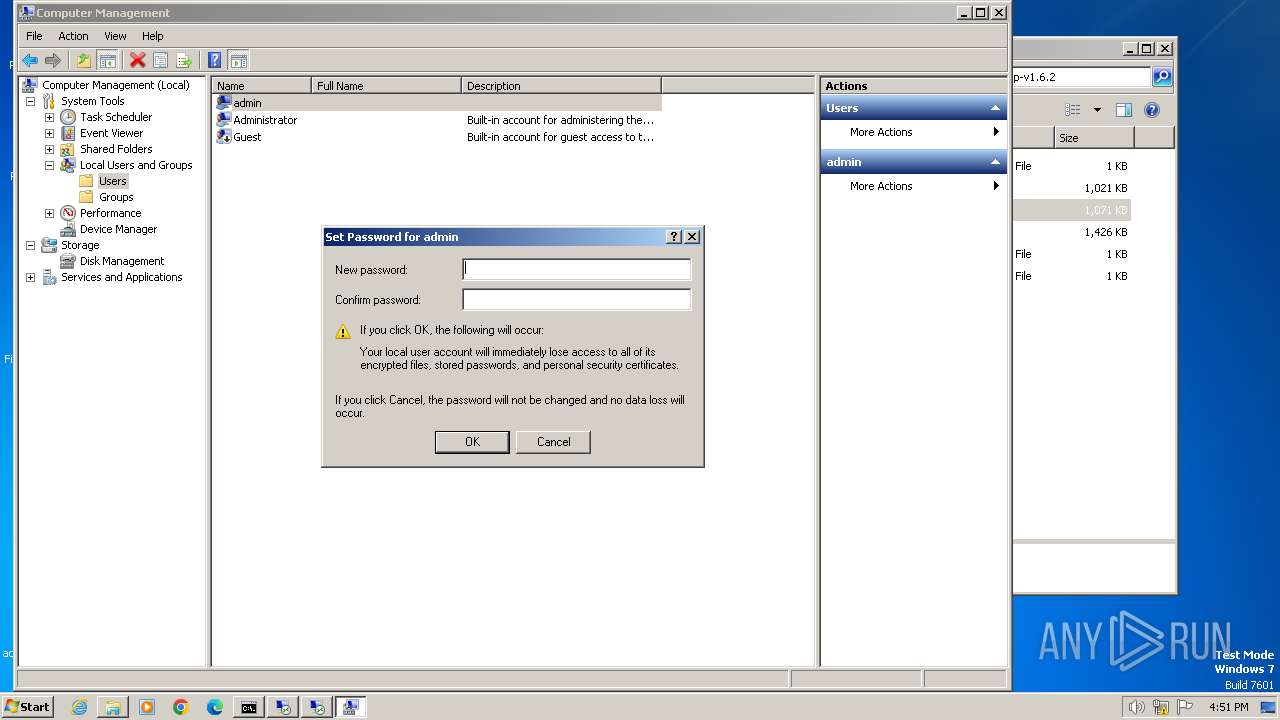
Task: Sort by the Description column header
Action: tap(561, 86)
